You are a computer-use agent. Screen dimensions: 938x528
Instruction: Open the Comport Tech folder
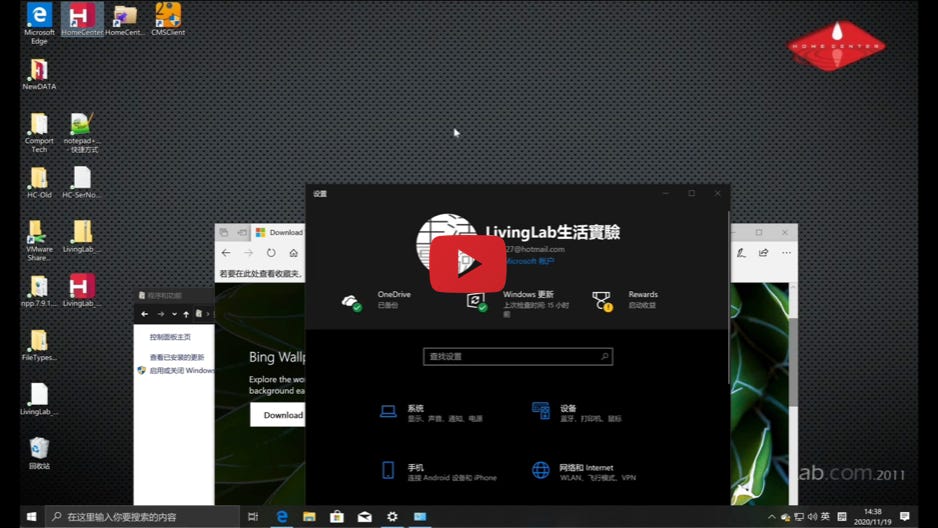[39, 132]
